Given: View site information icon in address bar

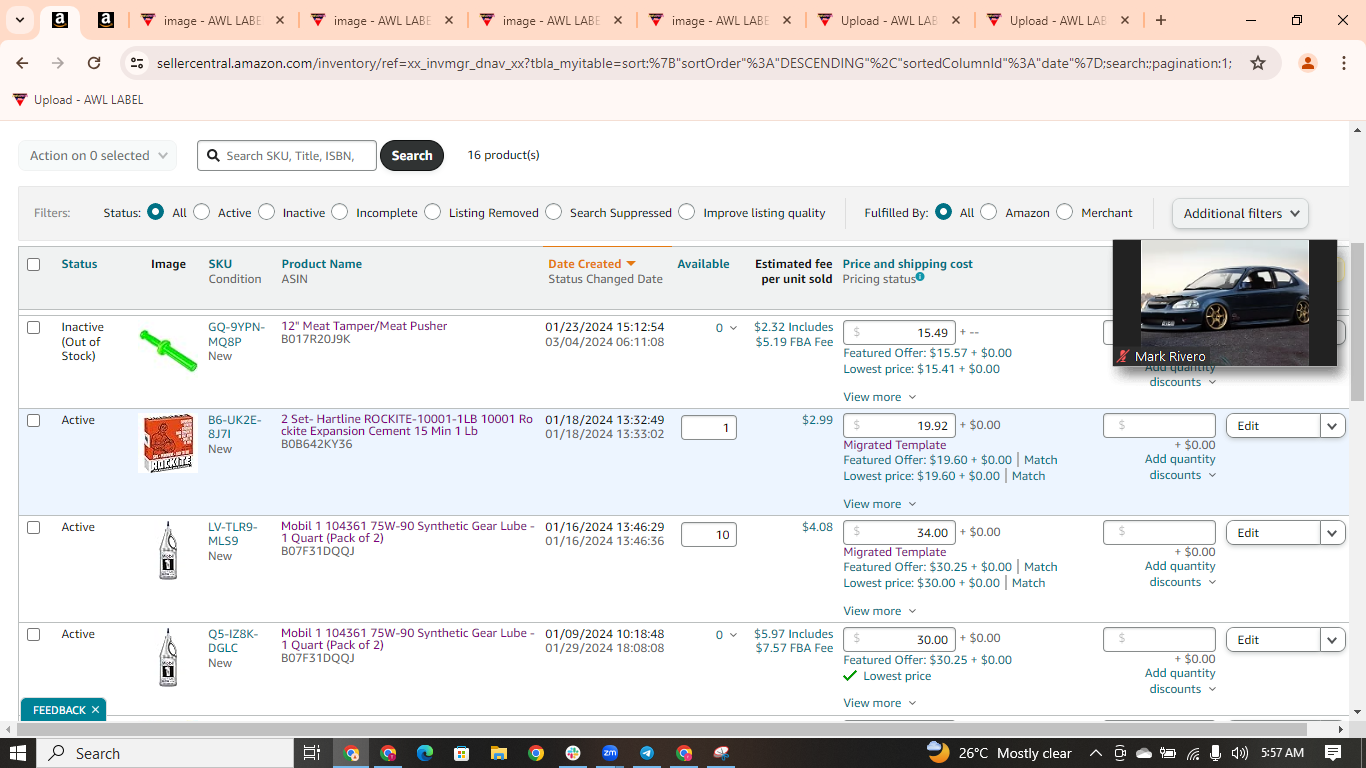Looking at the screenshot, I should point(137,63).
